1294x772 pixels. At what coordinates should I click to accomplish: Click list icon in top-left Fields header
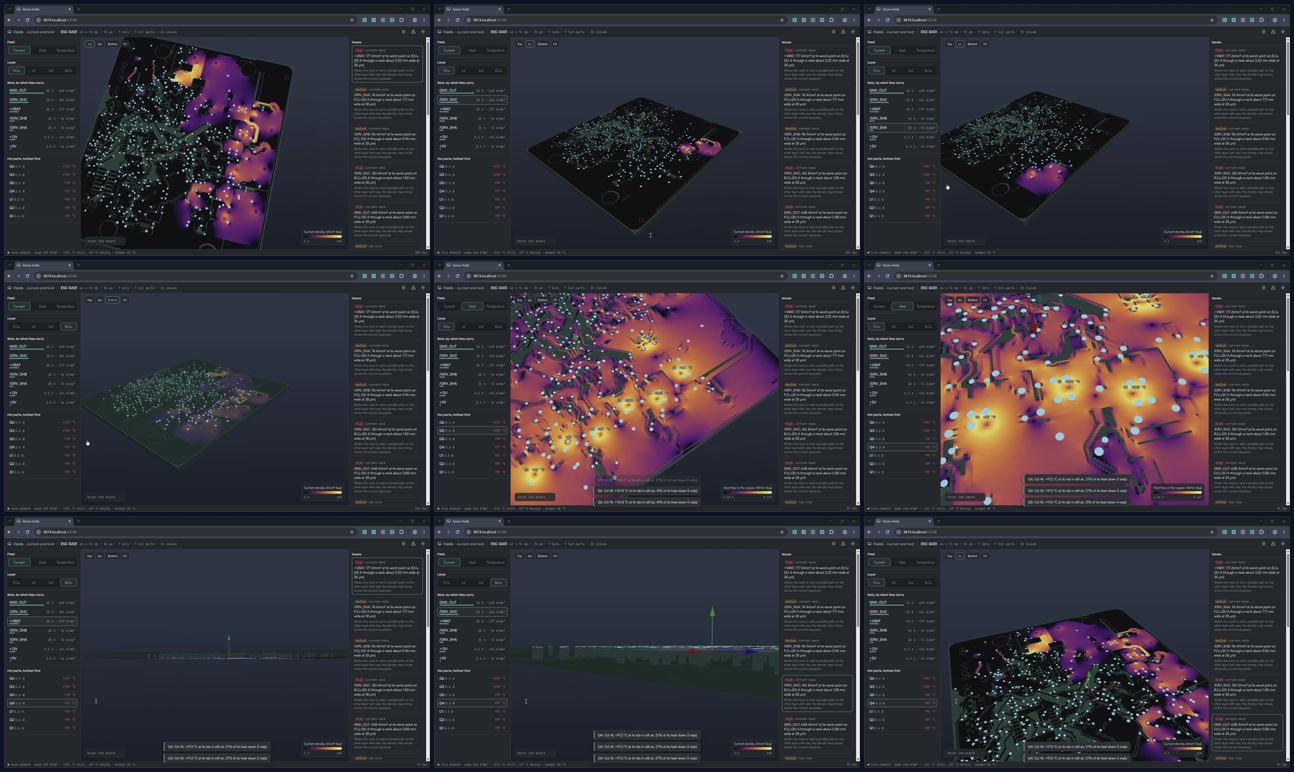pyautogui.click(x=404, y=32)
